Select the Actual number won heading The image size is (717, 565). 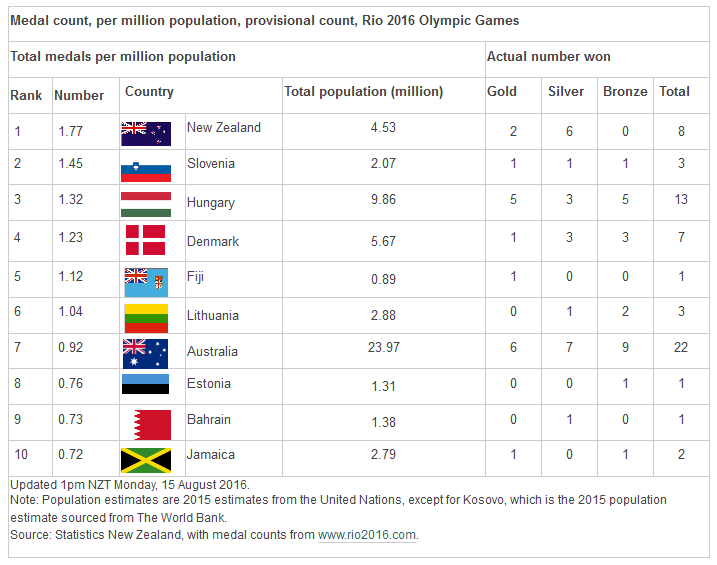549,56
